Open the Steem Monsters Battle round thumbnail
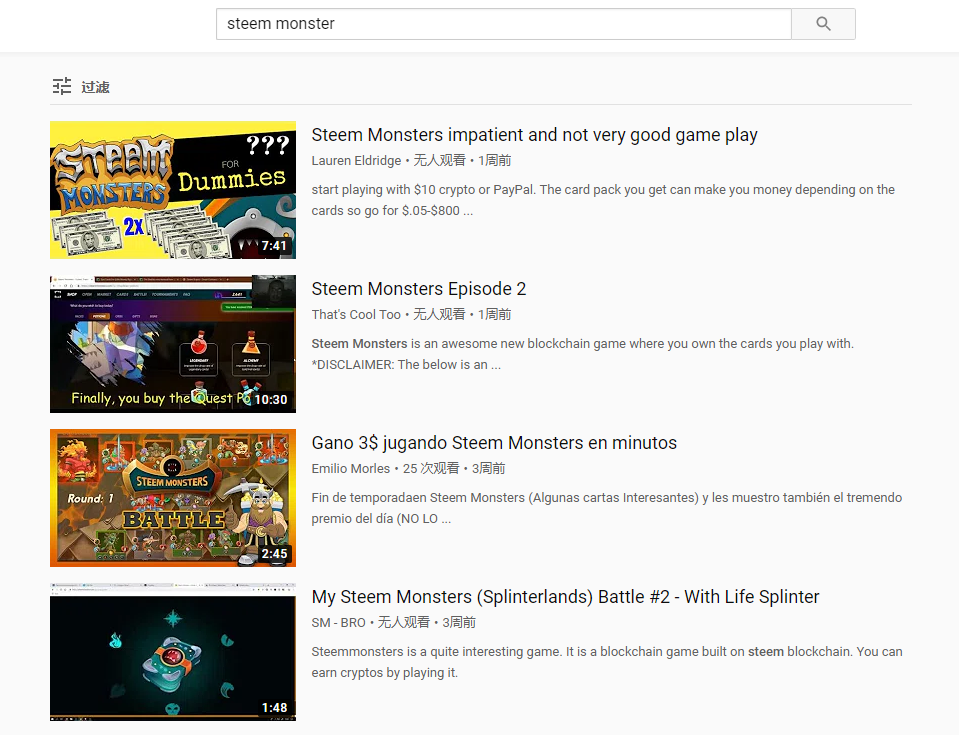The width and height of the screenshot is (959, 735). (173, 498)
